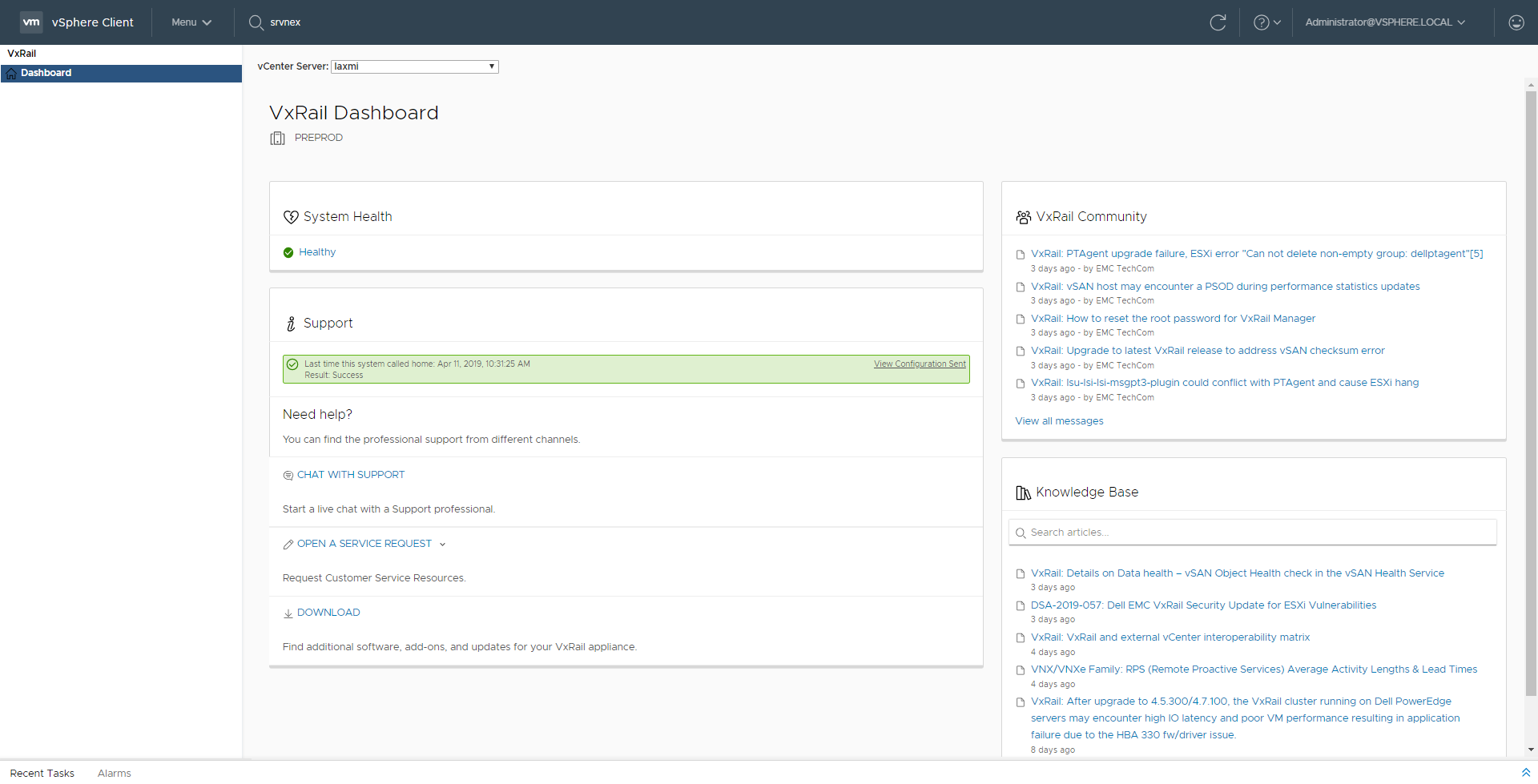Open the vCenter Server dropdown

414,66
